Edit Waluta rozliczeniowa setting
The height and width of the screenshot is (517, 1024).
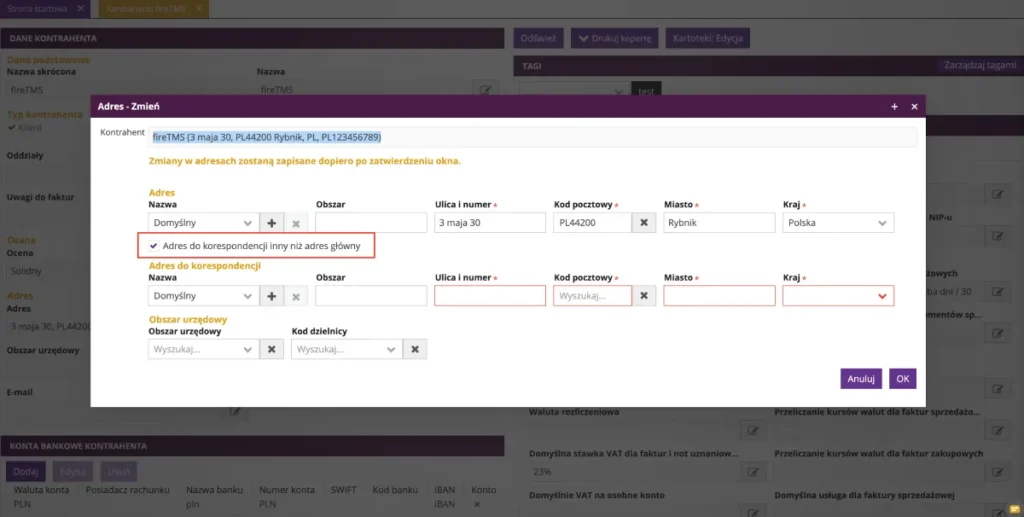753,430
